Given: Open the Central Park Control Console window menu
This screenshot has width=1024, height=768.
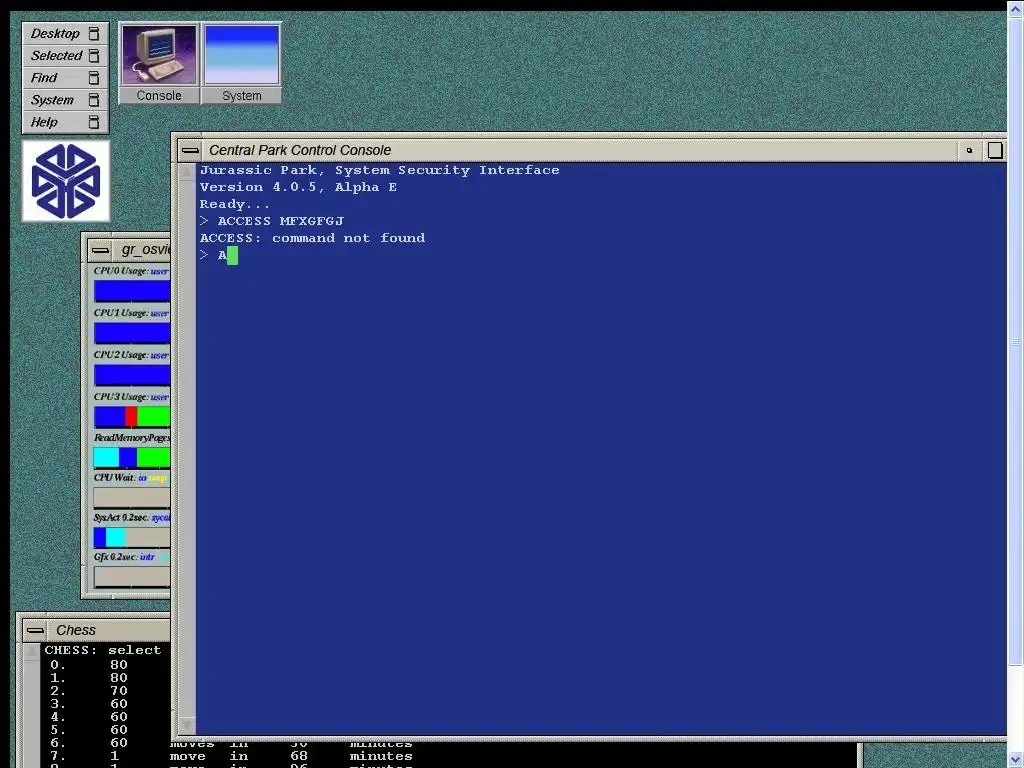Looking at the screenshot, I should click(x=190, y=150).
